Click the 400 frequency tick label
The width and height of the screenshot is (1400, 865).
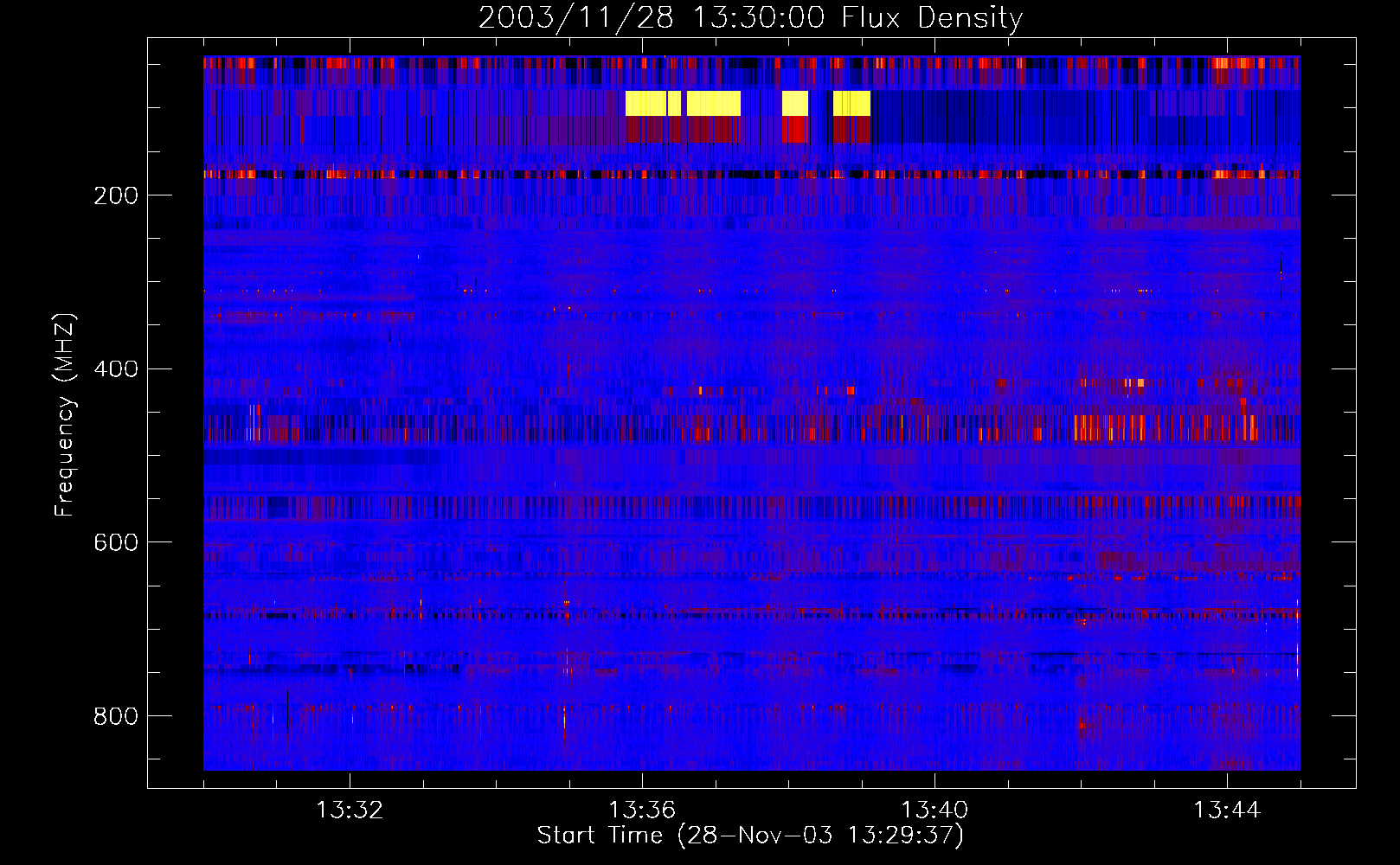pos(116,369)
